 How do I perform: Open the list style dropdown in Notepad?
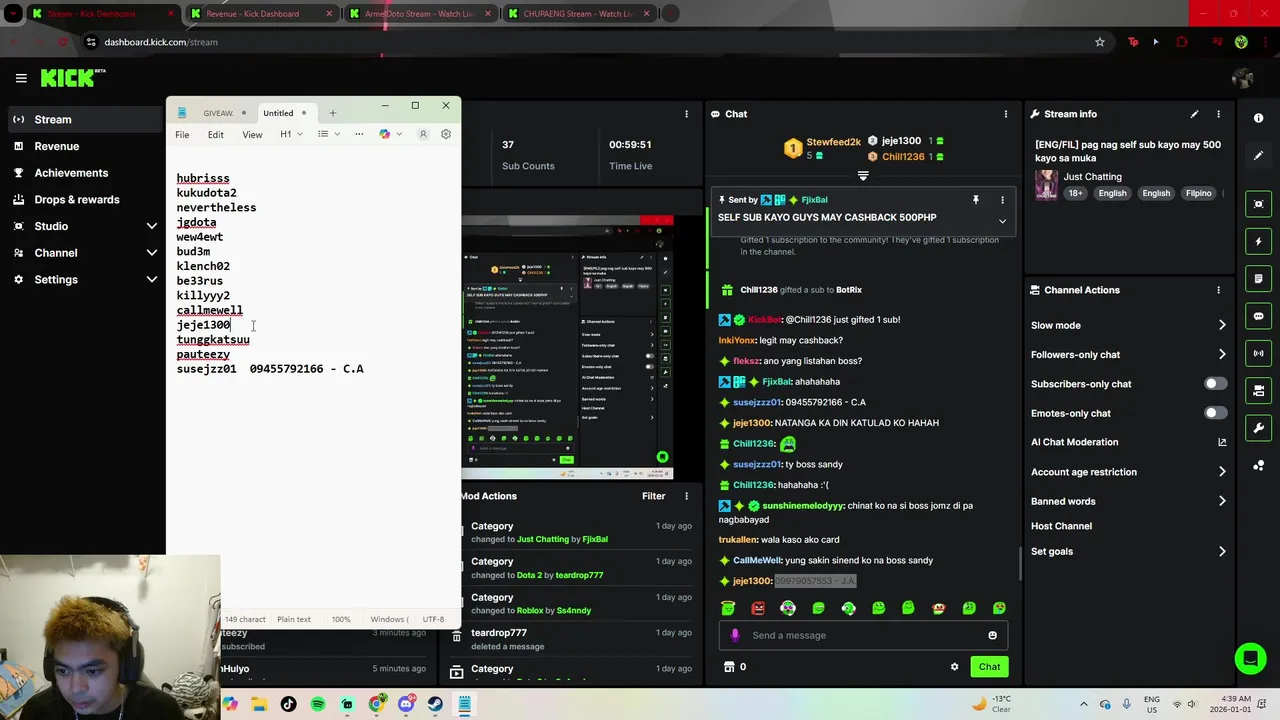(x=329, y=134)
